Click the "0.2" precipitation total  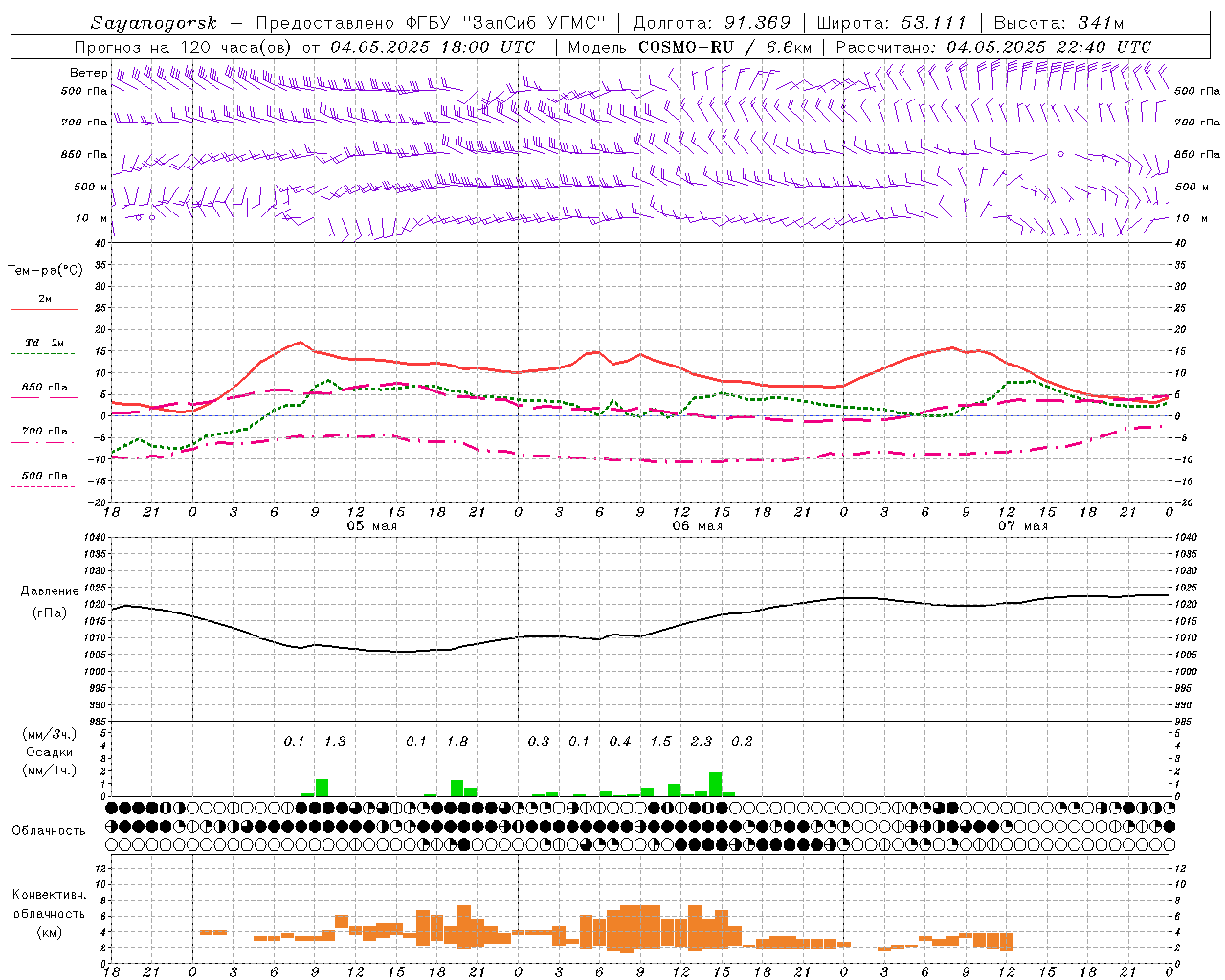[742, 741]
